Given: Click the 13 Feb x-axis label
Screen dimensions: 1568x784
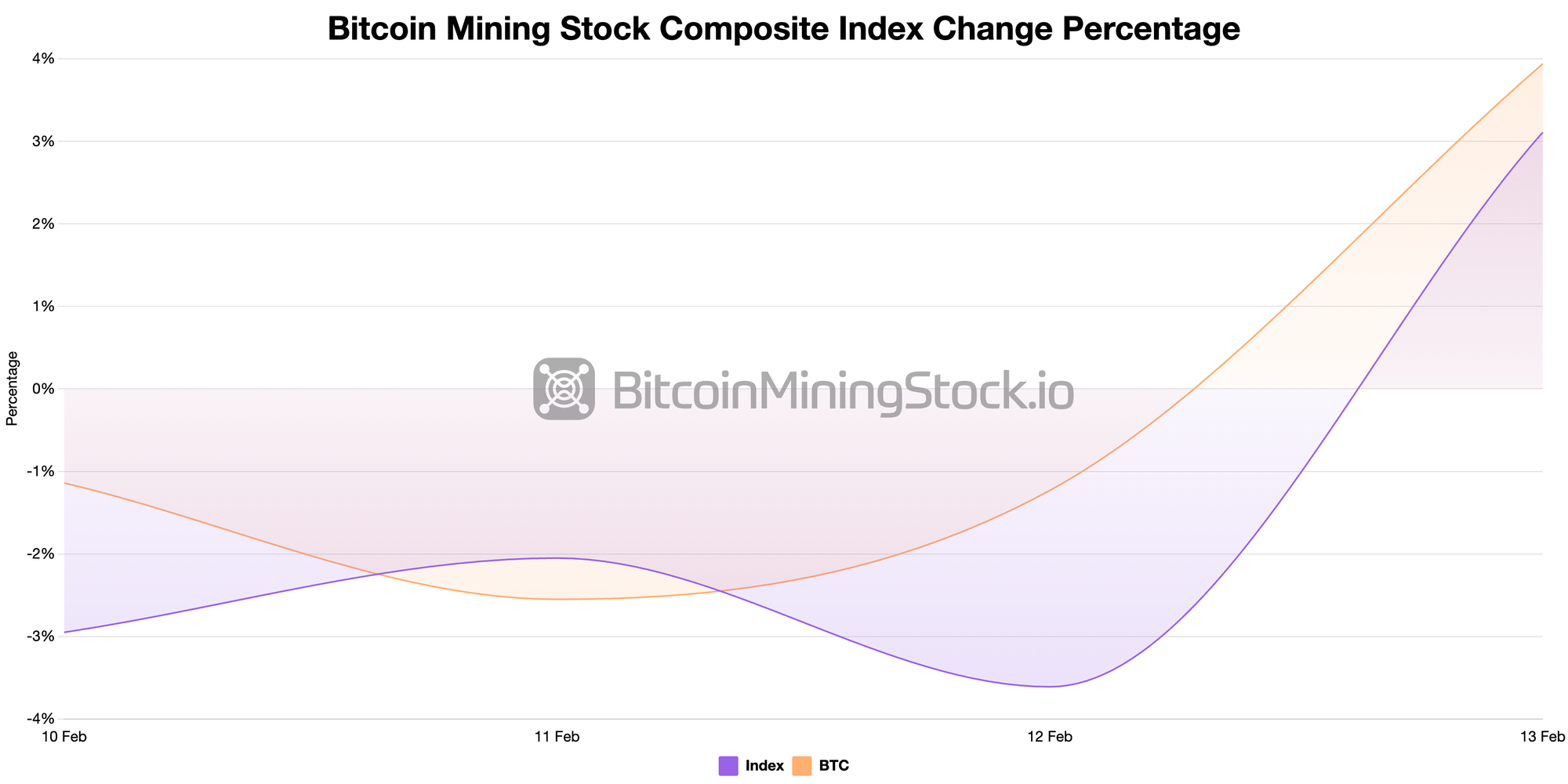Looking at the screenshot, I should [x=1542, y=736].
